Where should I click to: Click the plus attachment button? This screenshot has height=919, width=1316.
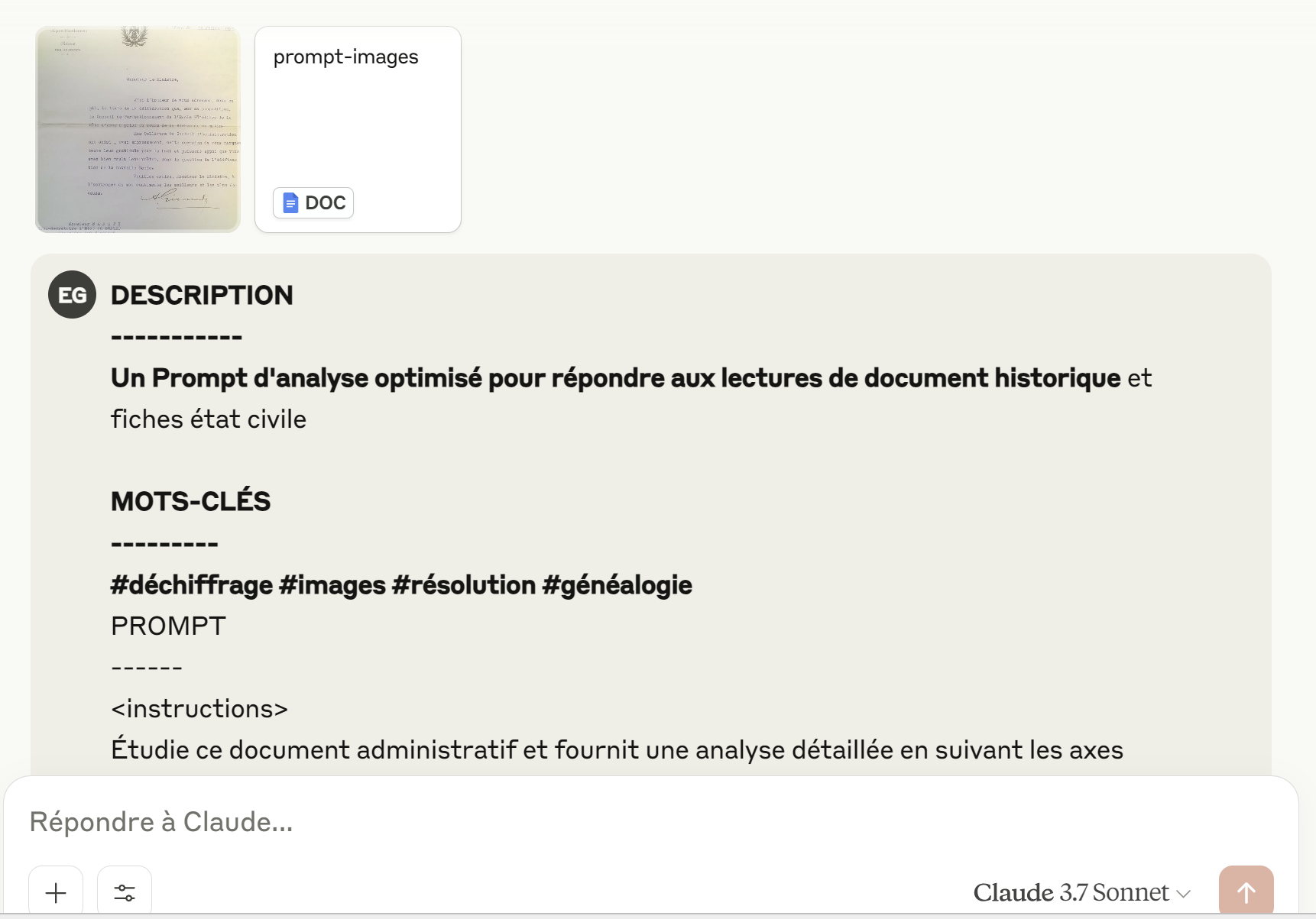coord(56,892)
